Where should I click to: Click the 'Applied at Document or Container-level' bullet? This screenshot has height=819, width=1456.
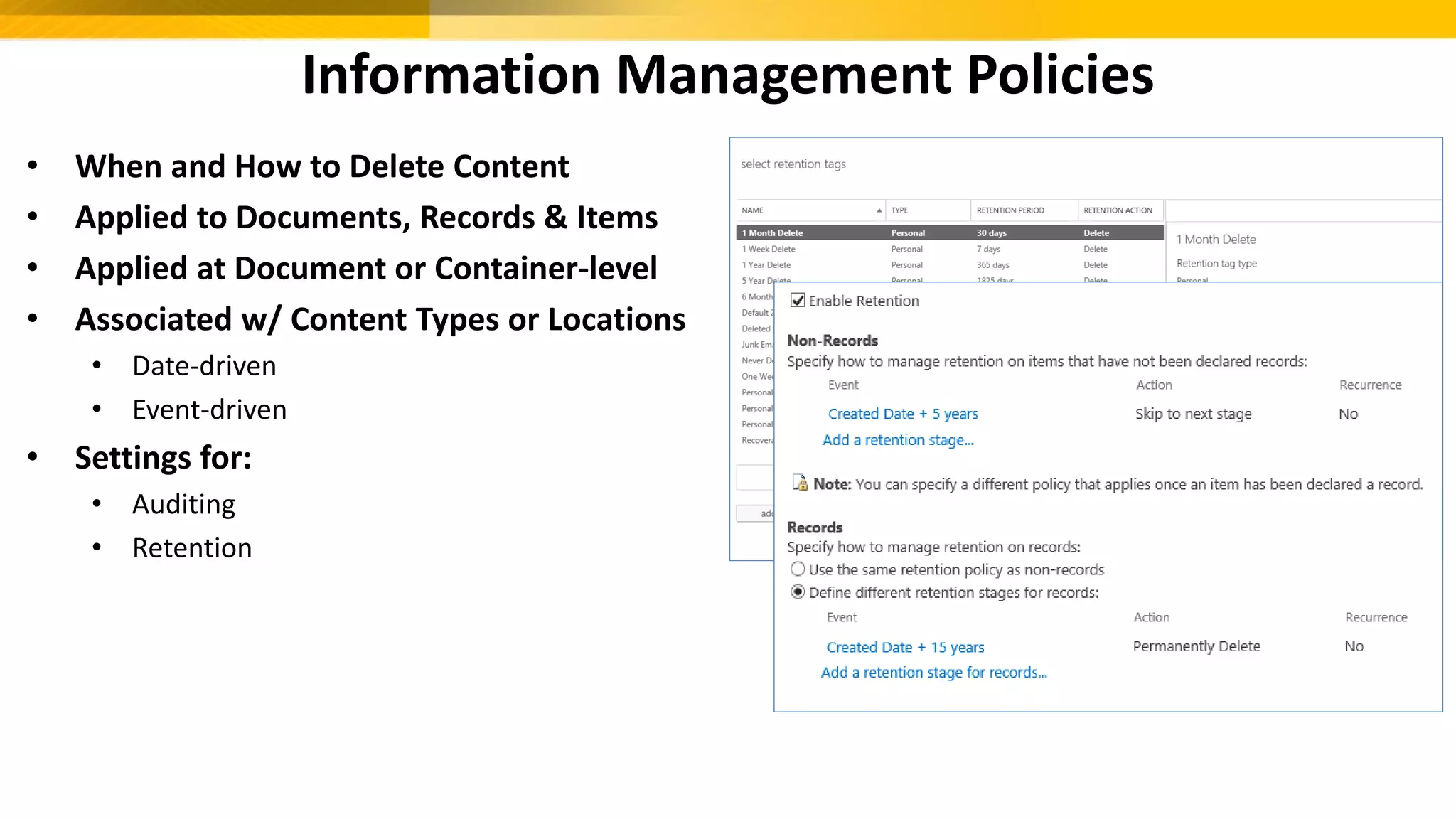366,269
